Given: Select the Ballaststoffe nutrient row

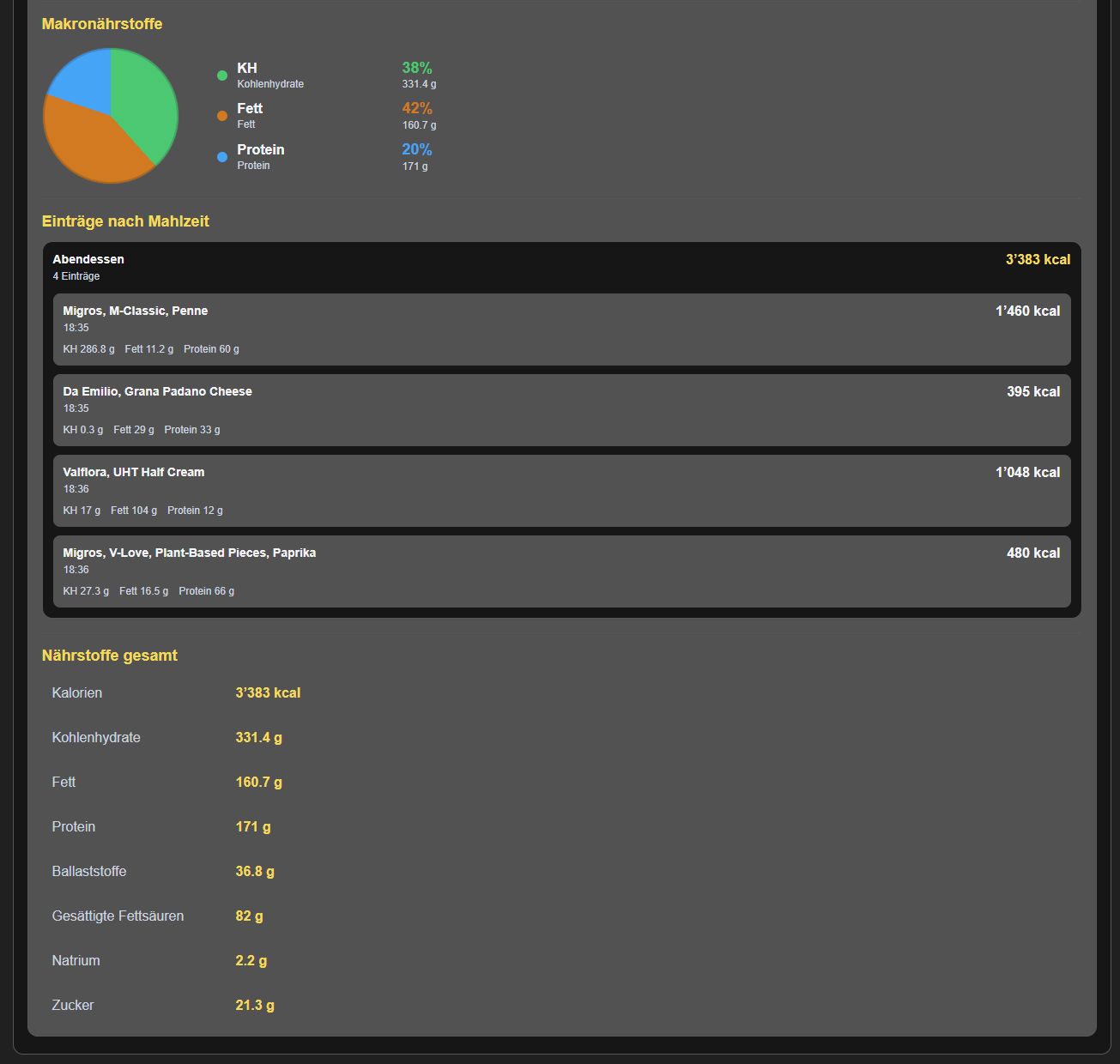Looking at the screenshot, I should pos(562,871).
